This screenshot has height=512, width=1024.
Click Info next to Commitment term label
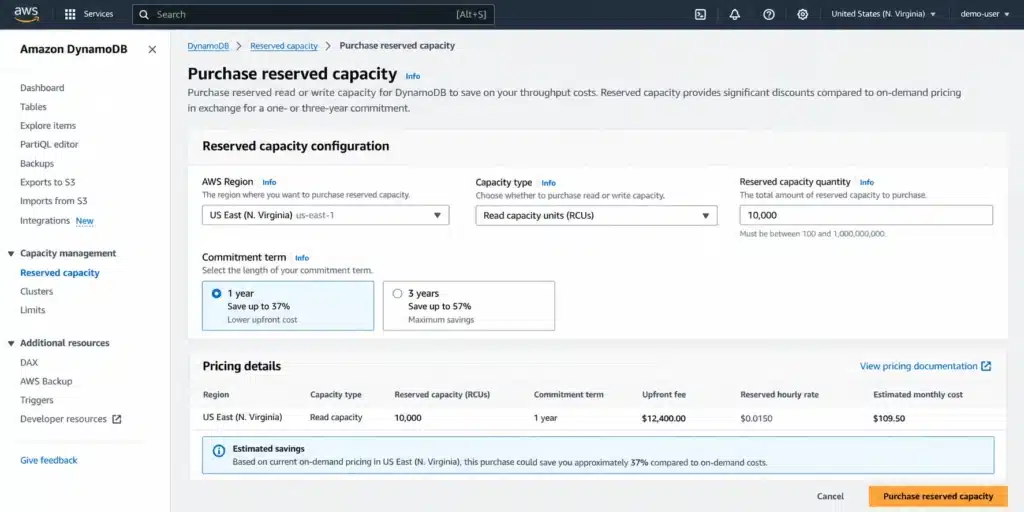(x=302, y=258)
